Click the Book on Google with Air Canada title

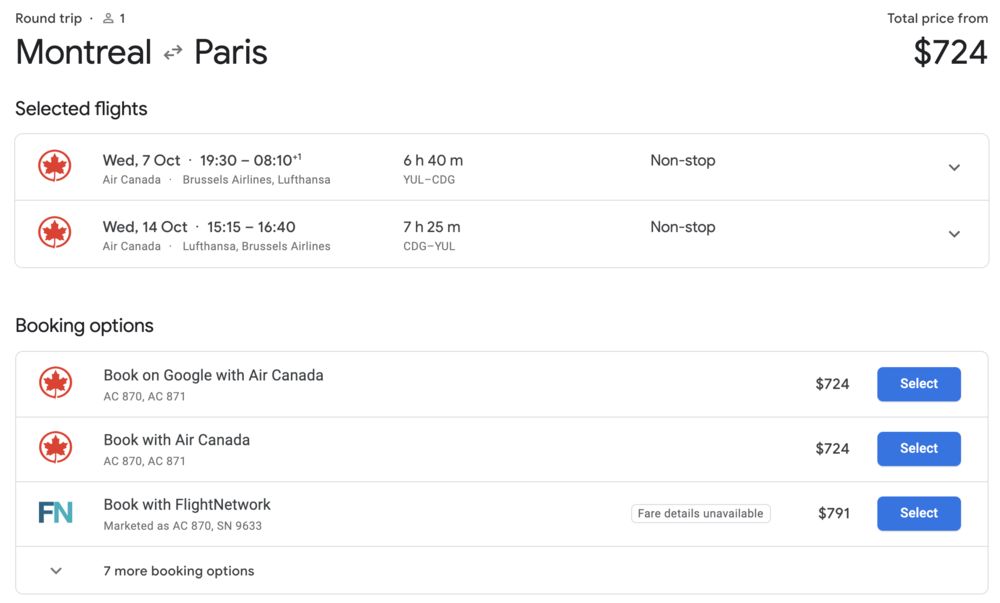click(x=213, y=375)
